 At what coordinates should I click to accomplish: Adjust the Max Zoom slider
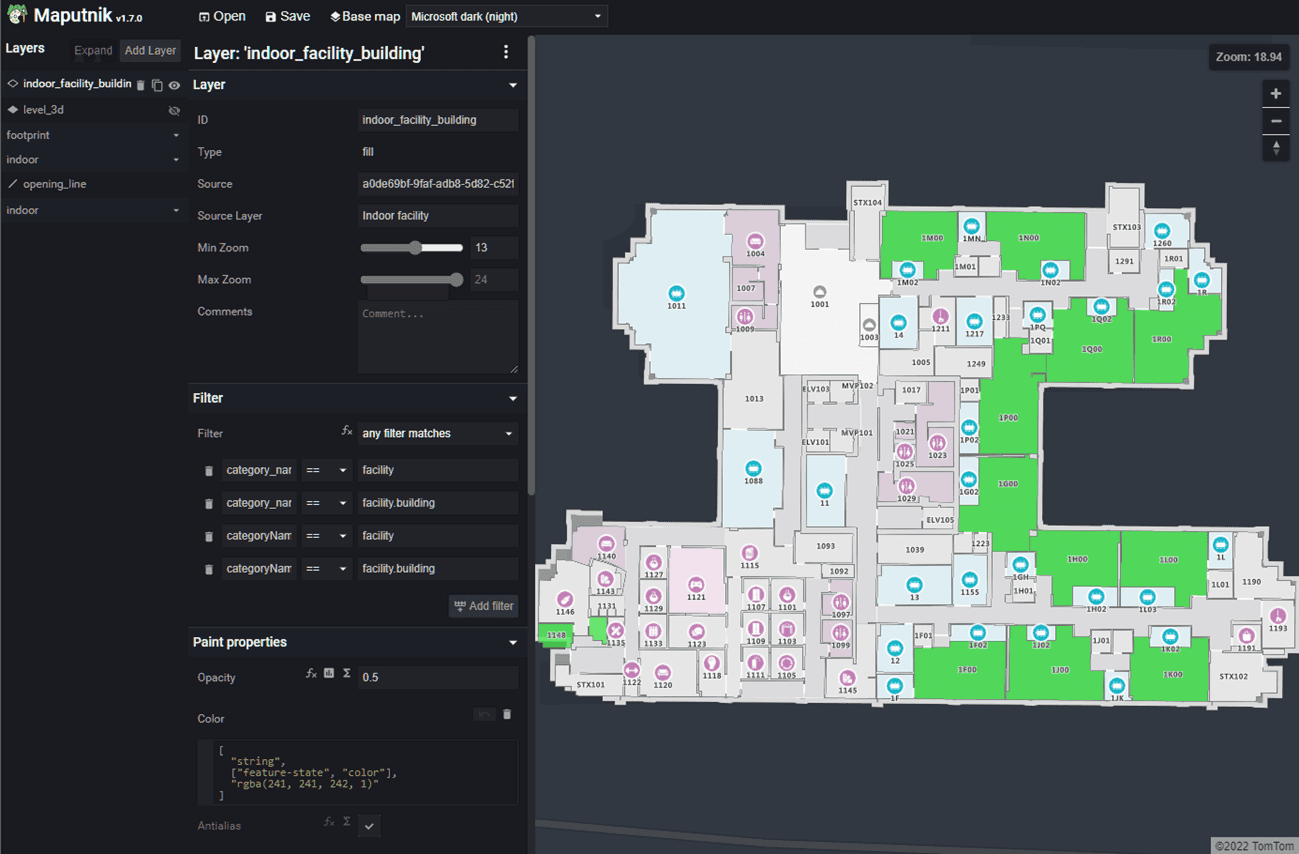click(x=411, y=280)
